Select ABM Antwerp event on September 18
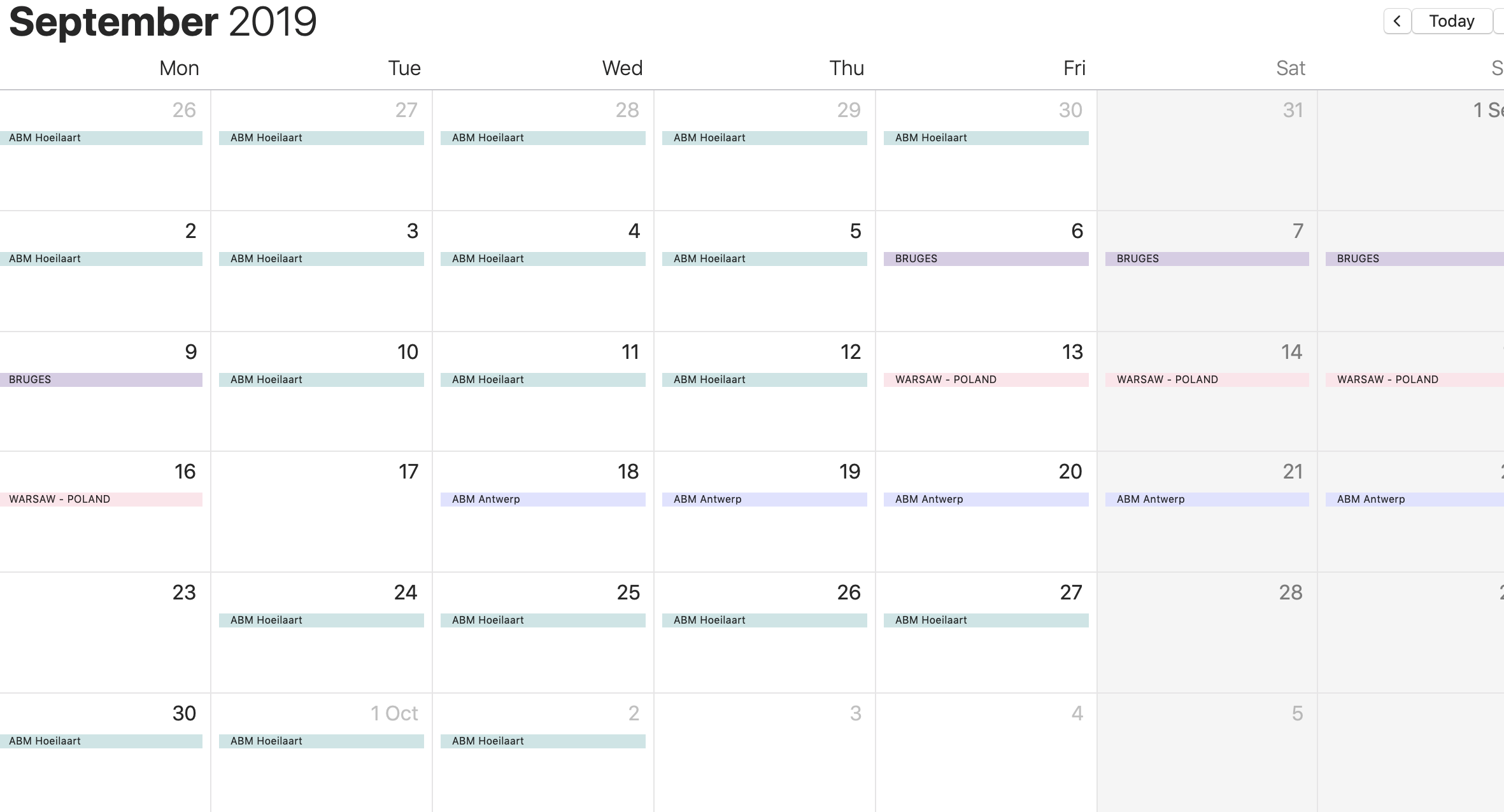 coord(543,500)
